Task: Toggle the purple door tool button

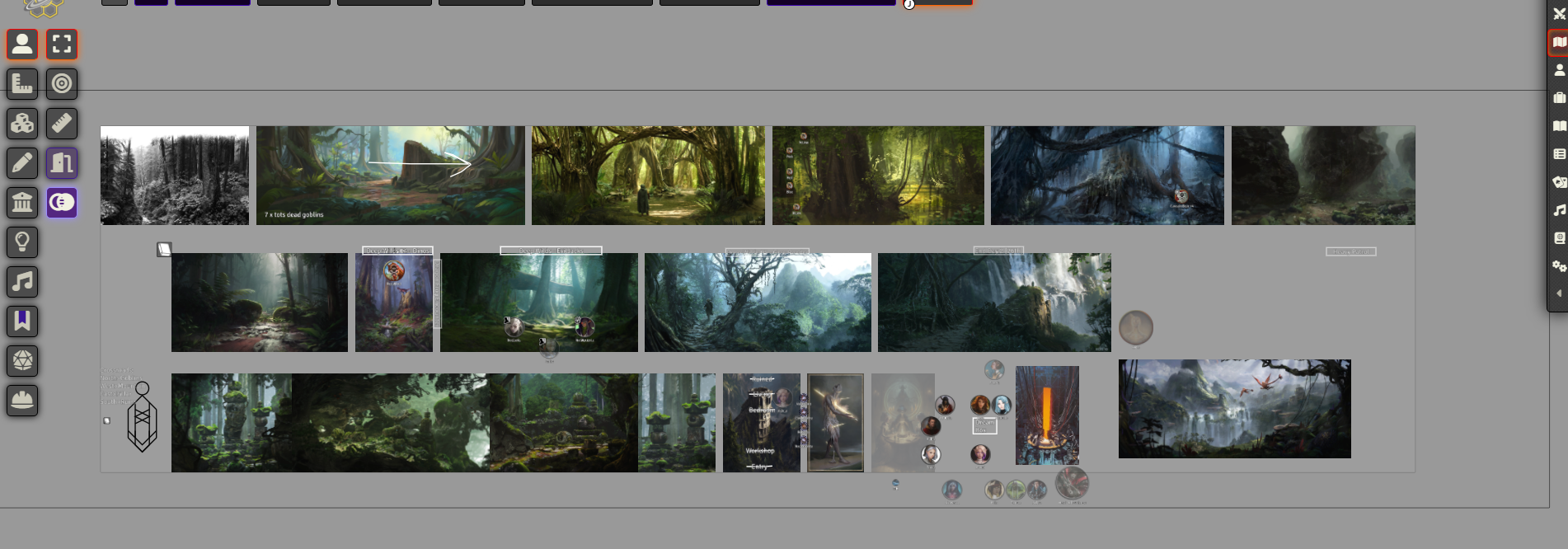Action: [62, 162]
